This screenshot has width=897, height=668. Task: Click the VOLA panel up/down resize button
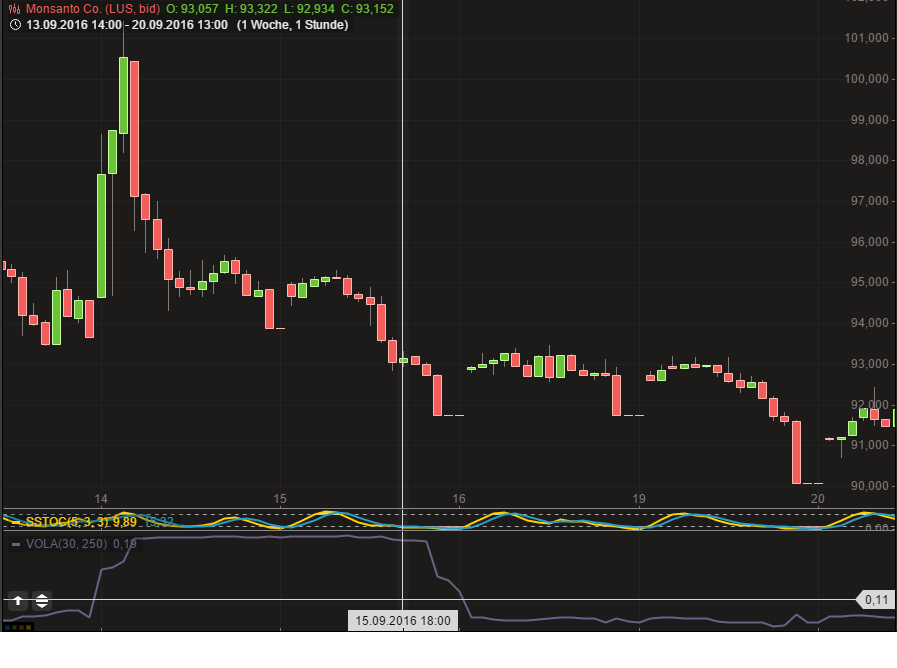click(42, 601)
